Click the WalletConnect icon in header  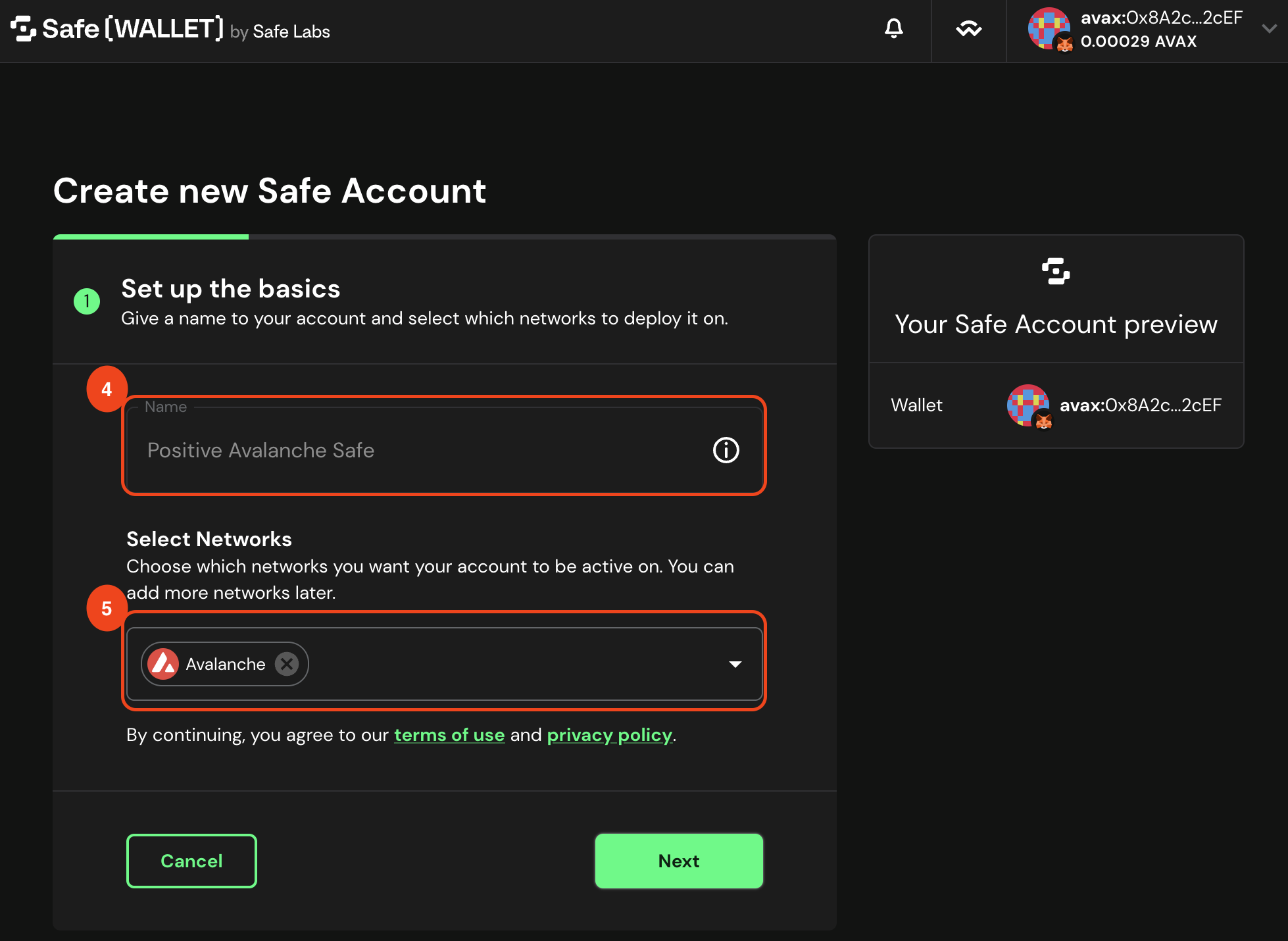tap(968, 29)
